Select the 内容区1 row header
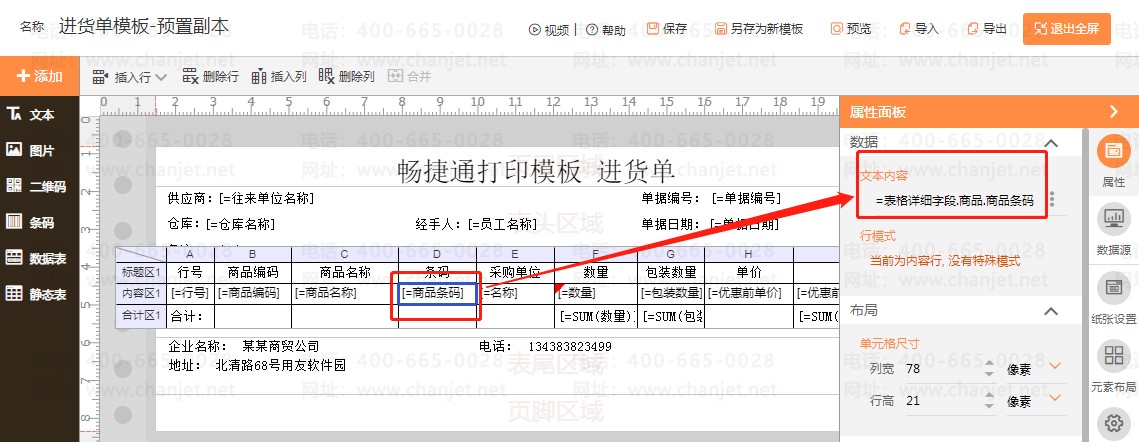The image size is (1139, 442). click(141, 294)
